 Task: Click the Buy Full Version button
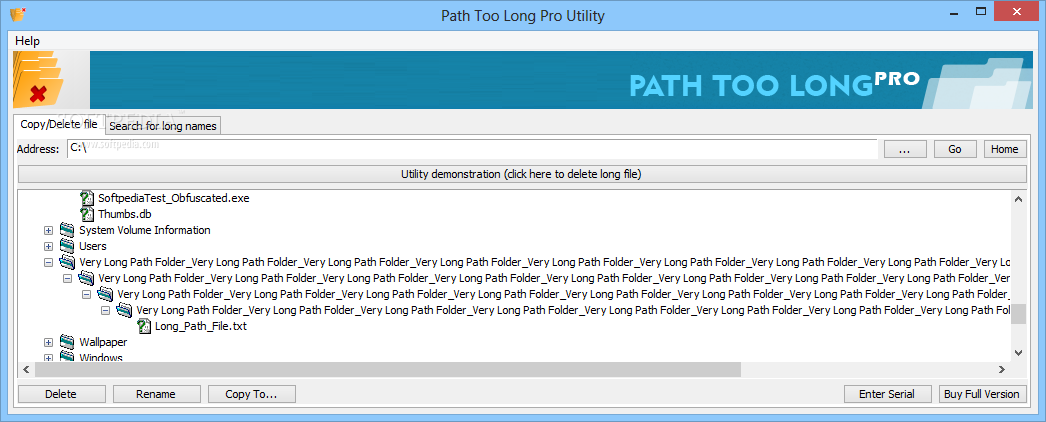coord(982,394)
